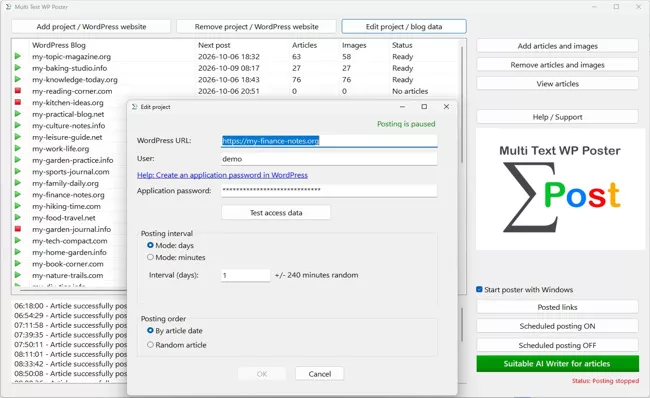The image size is (650, 398).
Task: Click green play icon beside my-culture-notes.info
Action: (x=17, y=125)
